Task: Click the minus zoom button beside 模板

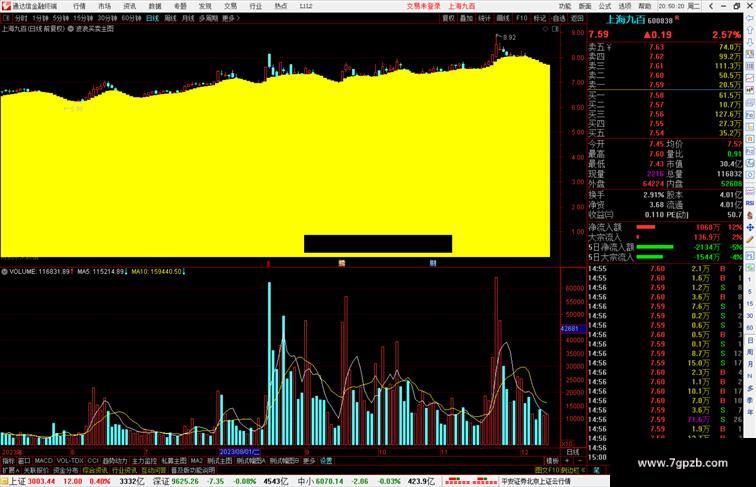Action: [580, 460]
